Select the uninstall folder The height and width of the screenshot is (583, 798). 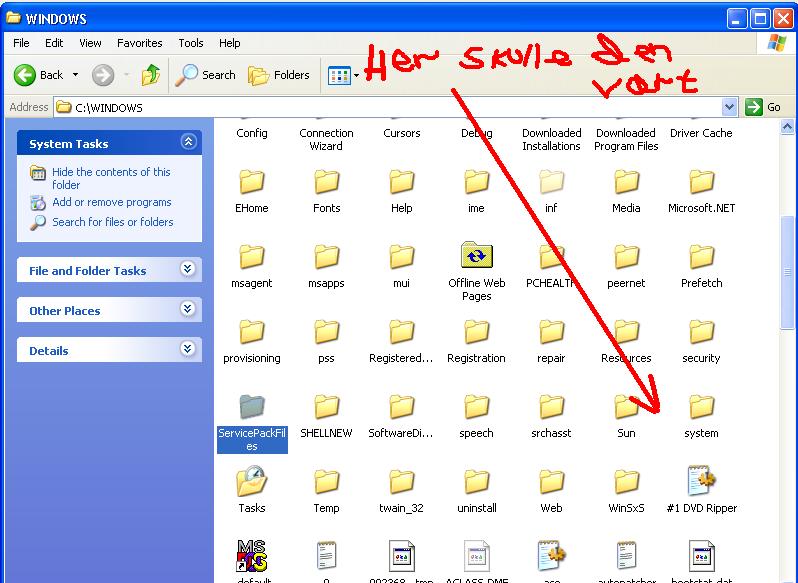pos(476,491)
